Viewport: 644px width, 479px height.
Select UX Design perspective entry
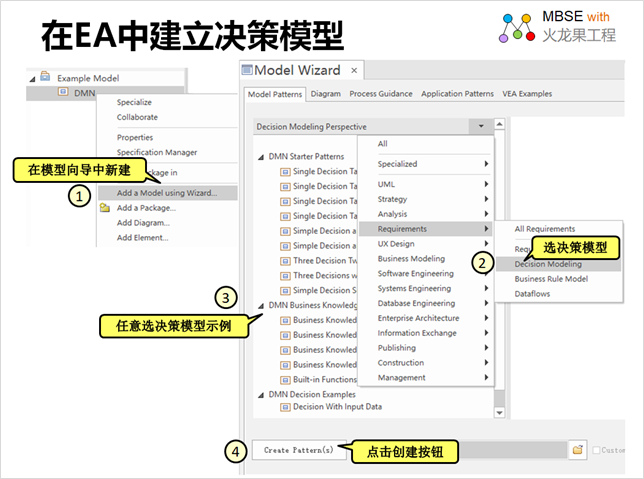(396, 244)
